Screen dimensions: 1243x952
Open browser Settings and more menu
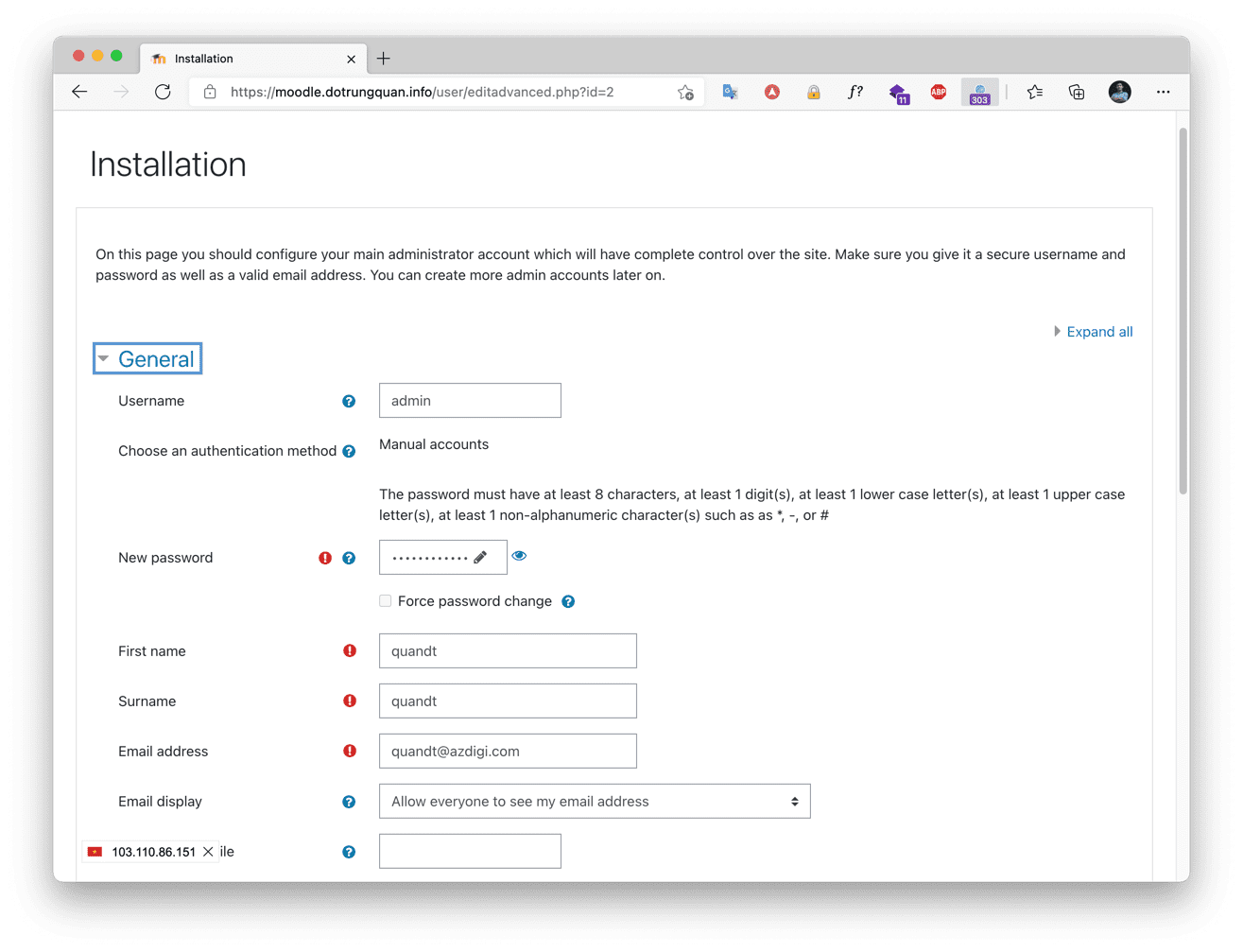point(1163,92)
